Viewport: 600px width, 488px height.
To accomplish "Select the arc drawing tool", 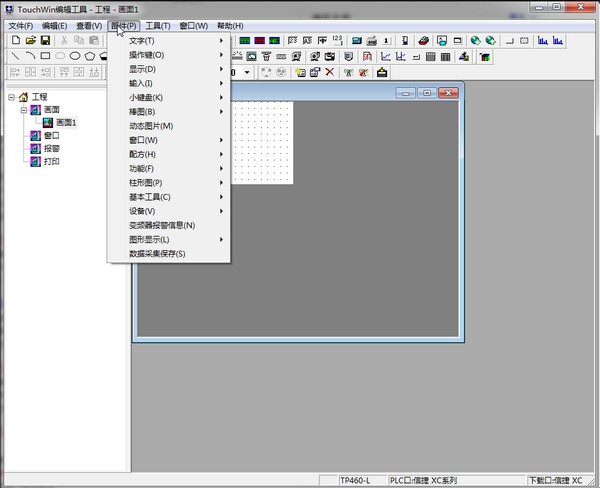I will point(30,57).
